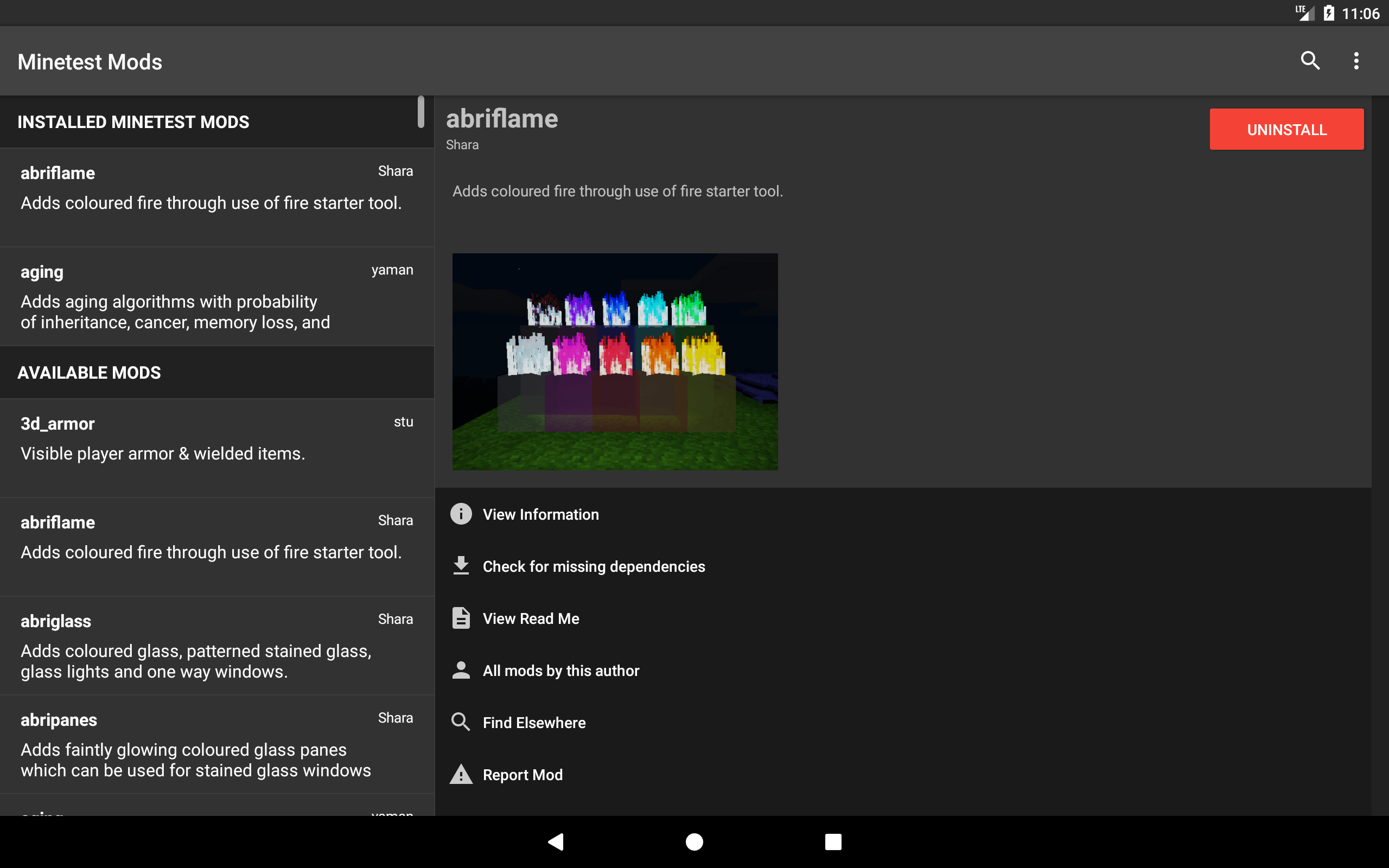The height and width of the screenshot is (868, 1389).
Task: Tap the battery indicator in status bar
Action: (x=1329, y=12)
